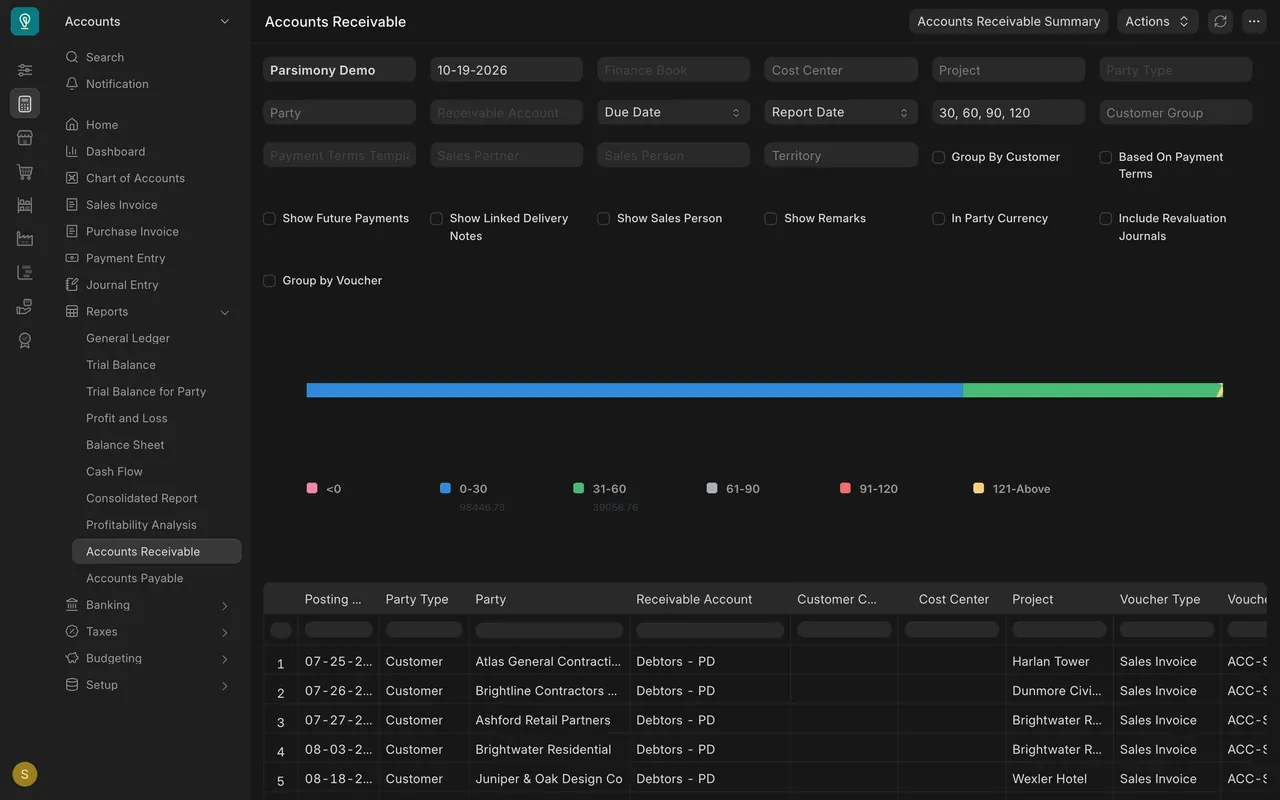Click the blue 0-30 legend swatch
This screenshot has height=800, width=1280.
point(445,488)
